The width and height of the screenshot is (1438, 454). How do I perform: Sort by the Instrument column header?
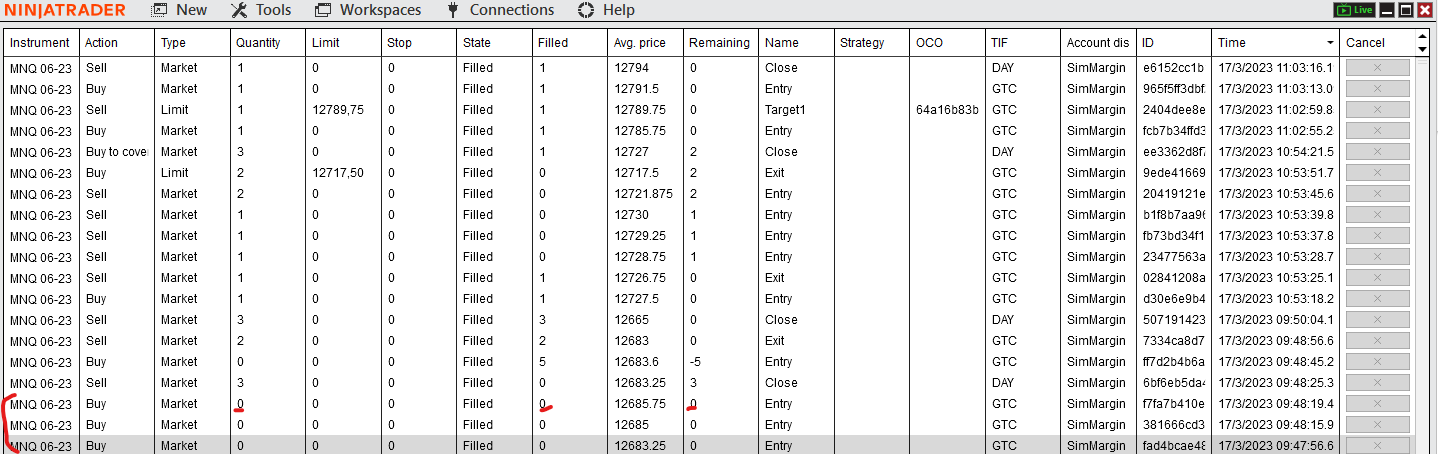tap(40, 43)
